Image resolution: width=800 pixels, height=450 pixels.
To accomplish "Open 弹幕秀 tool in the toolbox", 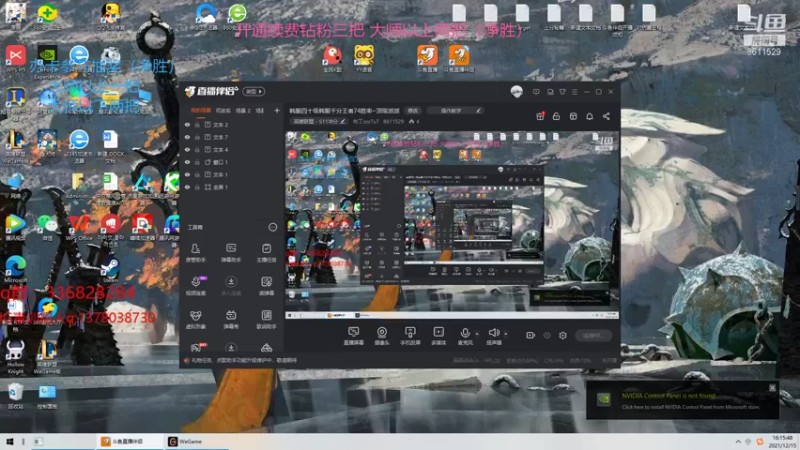I will (x=231, y=319).
